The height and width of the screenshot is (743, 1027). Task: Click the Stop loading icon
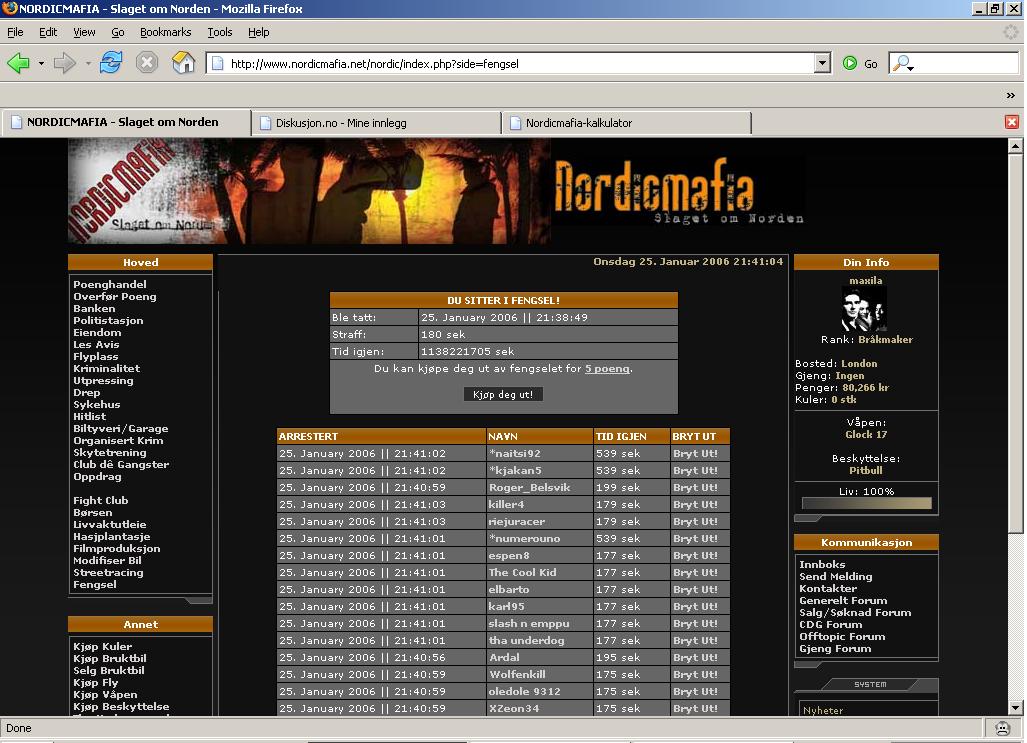[x=147, y=63]
